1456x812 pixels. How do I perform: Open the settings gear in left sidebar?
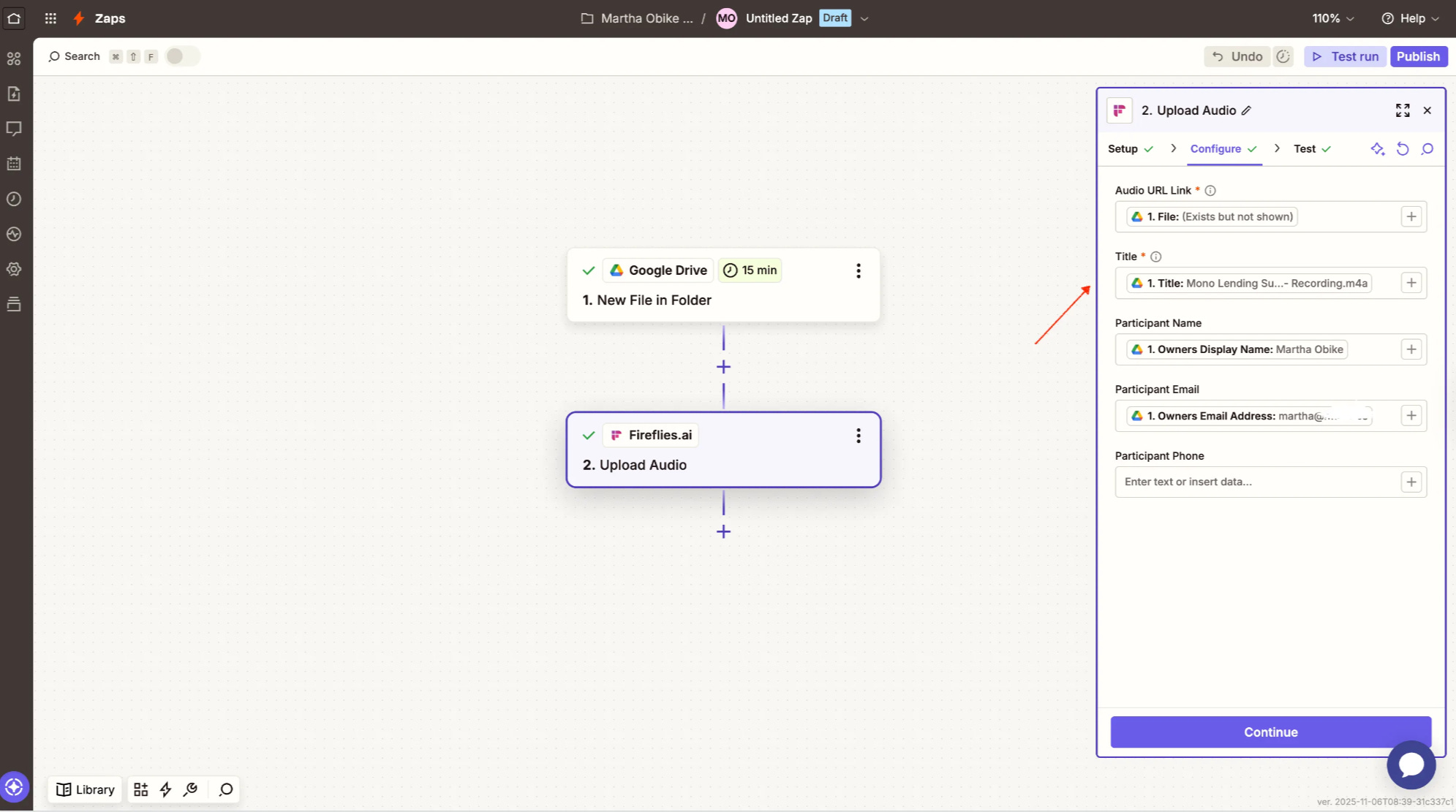[14, 269]
